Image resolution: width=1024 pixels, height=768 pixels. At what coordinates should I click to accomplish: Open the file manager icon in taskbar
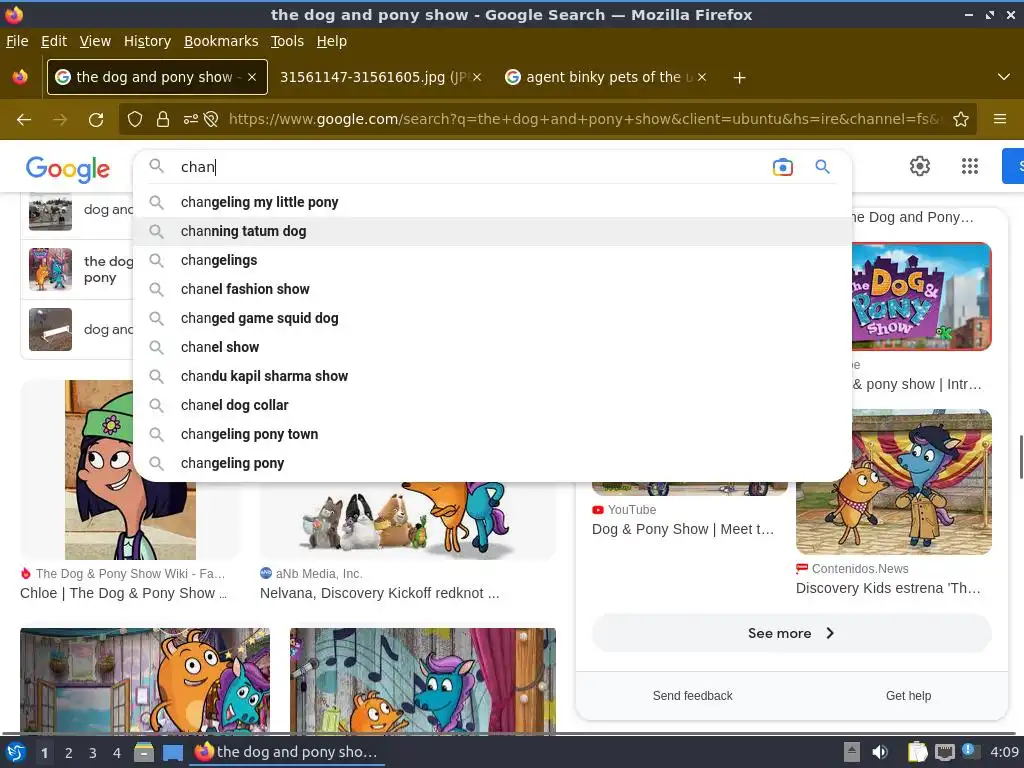(x=144, y=752)
